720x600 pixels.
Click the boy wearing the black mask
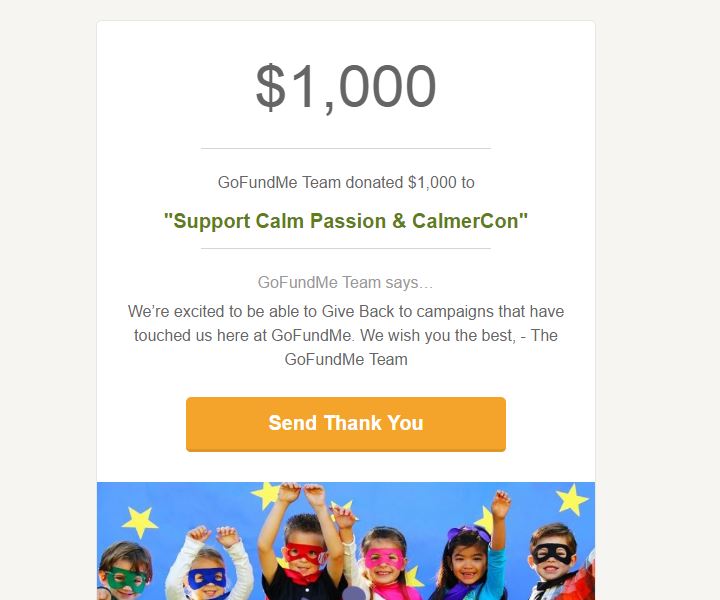point(553,562)
